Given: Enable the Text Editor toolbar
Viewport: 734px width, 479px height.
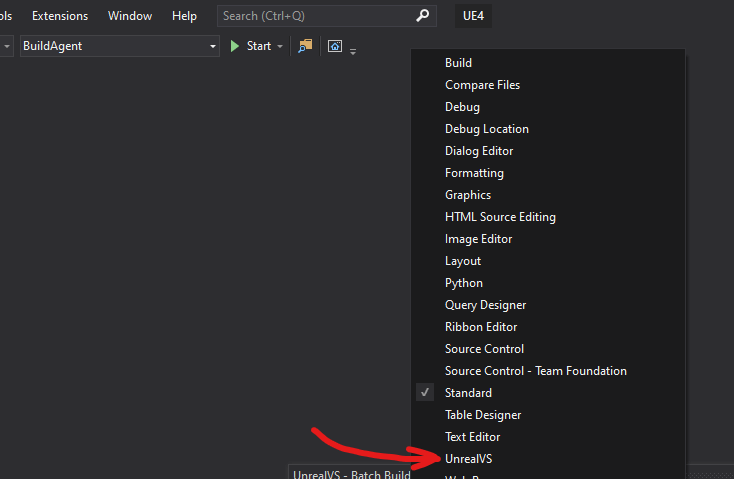Looking at the screenshot, I should click(472, 437).
